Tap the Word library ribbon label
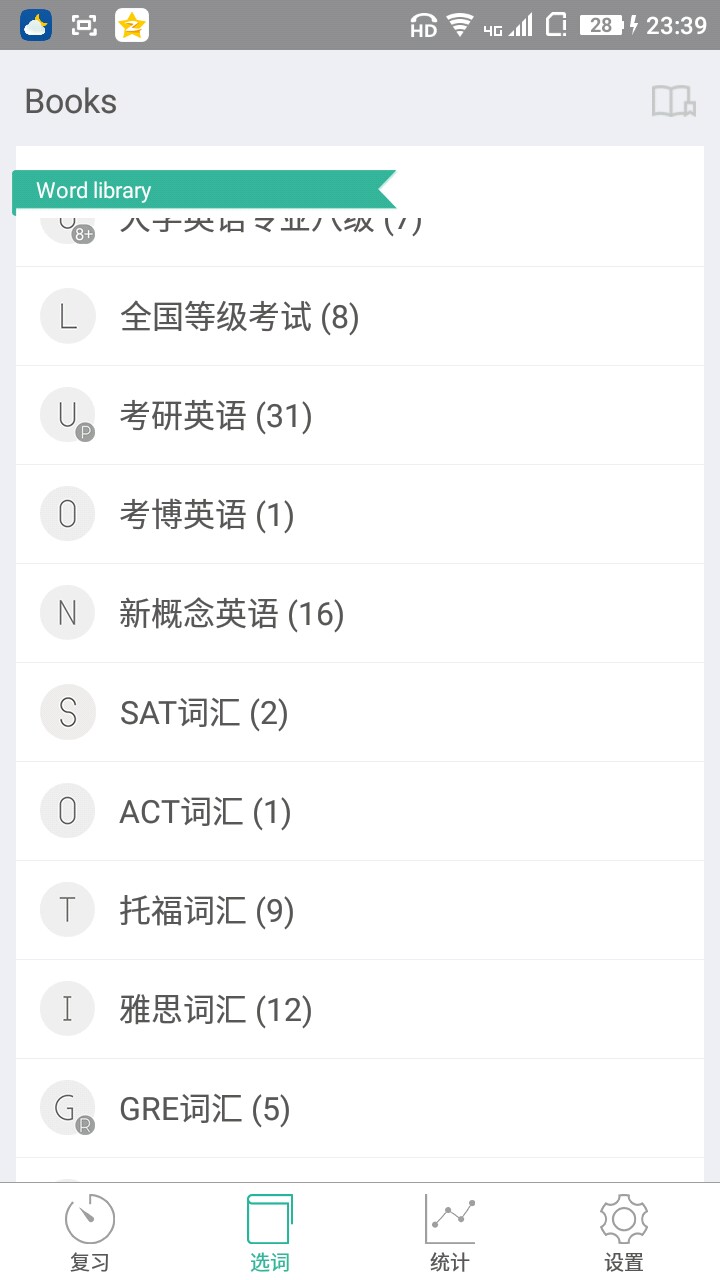Image resolution: width=720 pixels, height=1280 pixels. [x=94, y=190]
